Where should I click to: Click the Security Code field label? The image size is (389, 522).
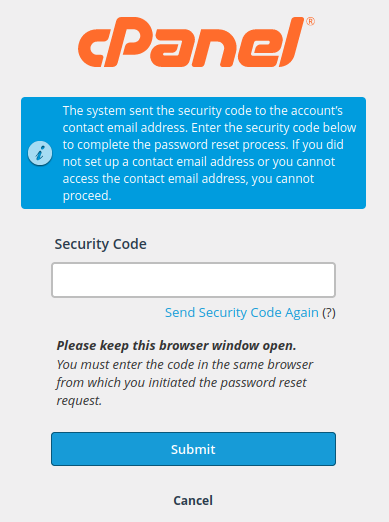coord(101,244)
